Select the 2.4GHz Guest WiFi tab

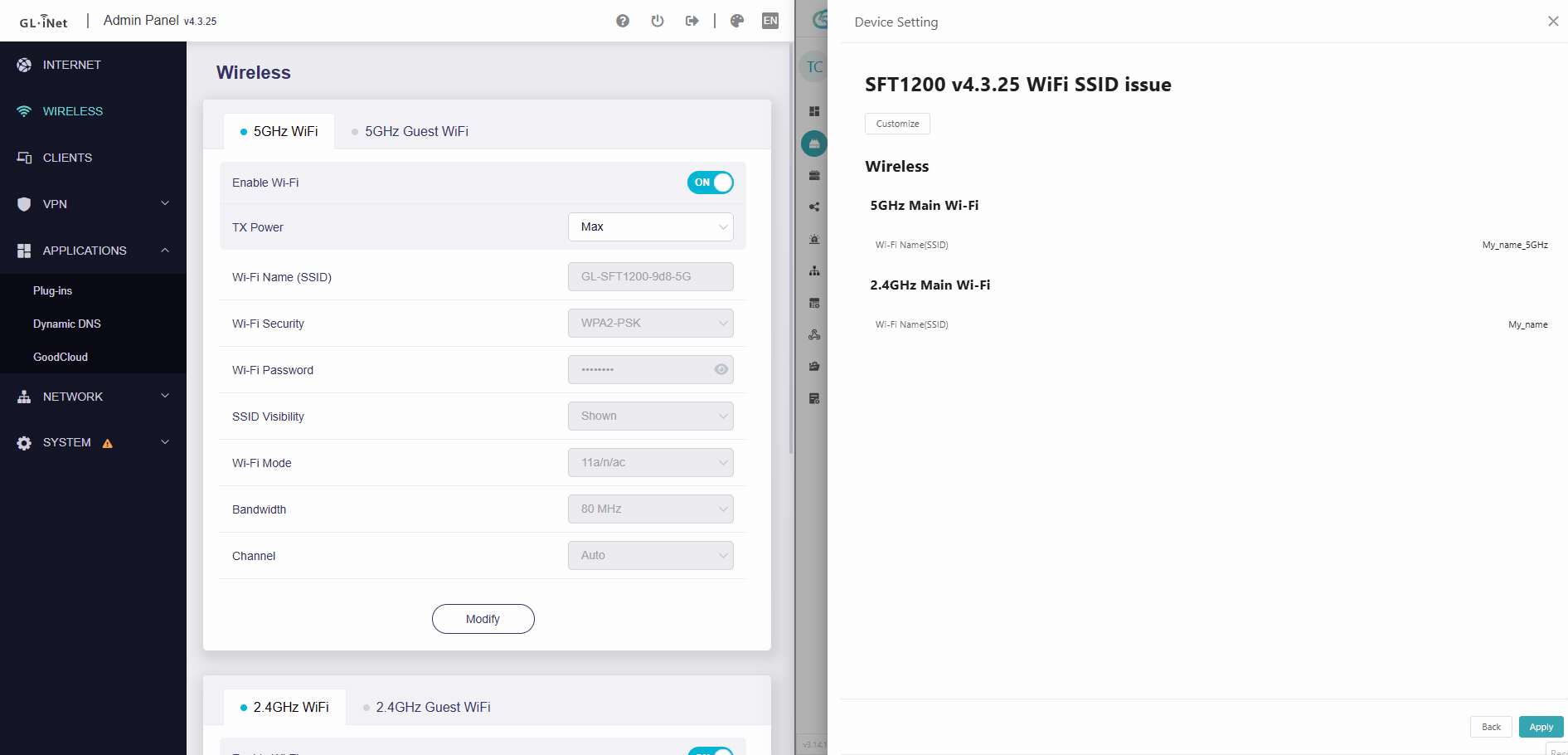pos(433,707)
